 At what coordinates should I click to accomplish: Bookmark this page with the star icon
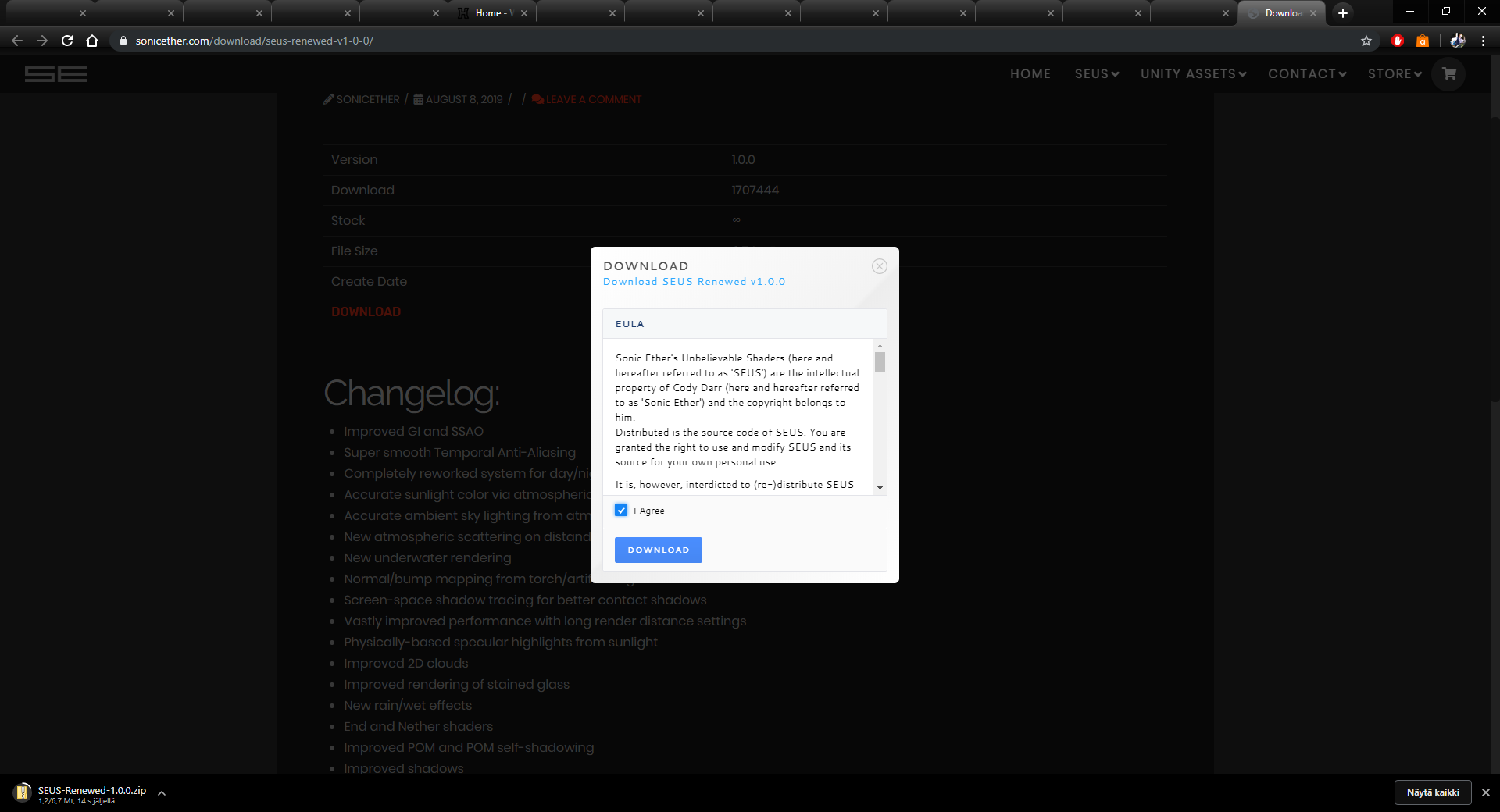1366,41
